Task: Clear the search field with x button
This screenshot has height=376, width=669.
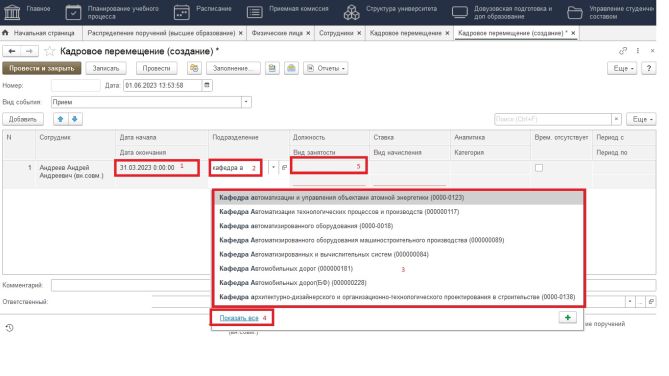Action: pos(616,119)
